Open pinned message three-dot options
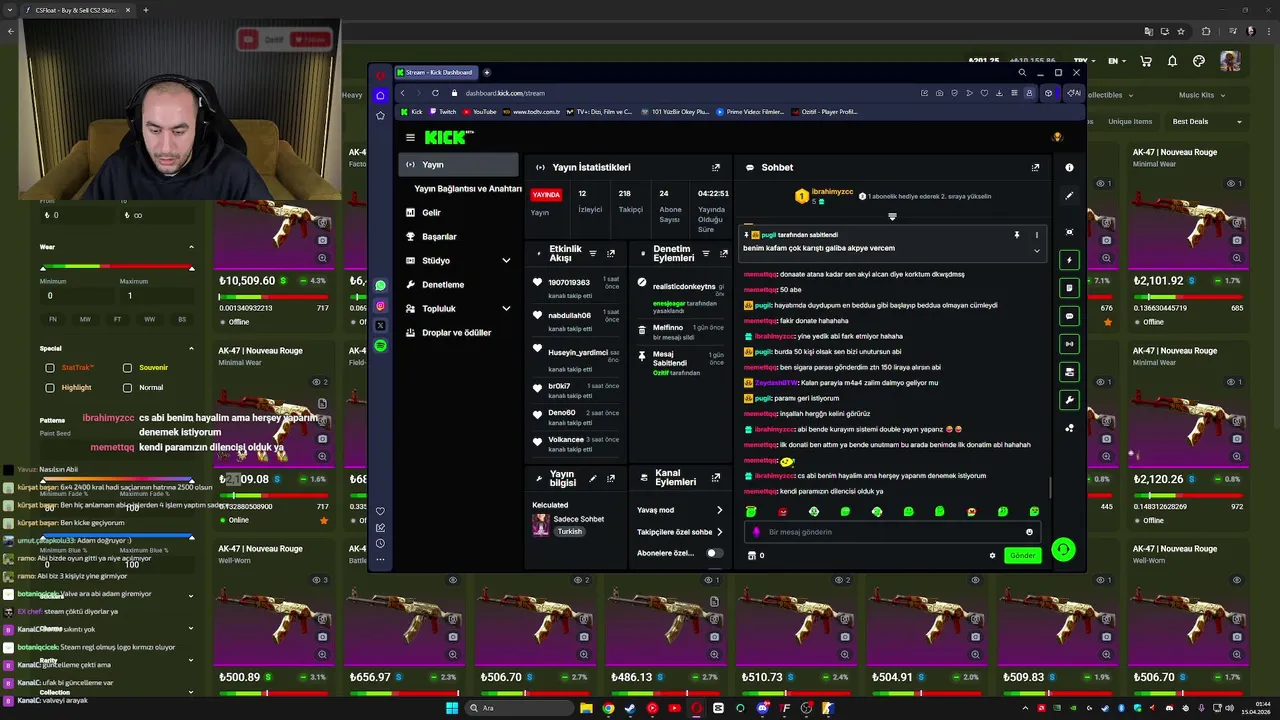Screen dimensions: 1280x720 point(1036,235)
